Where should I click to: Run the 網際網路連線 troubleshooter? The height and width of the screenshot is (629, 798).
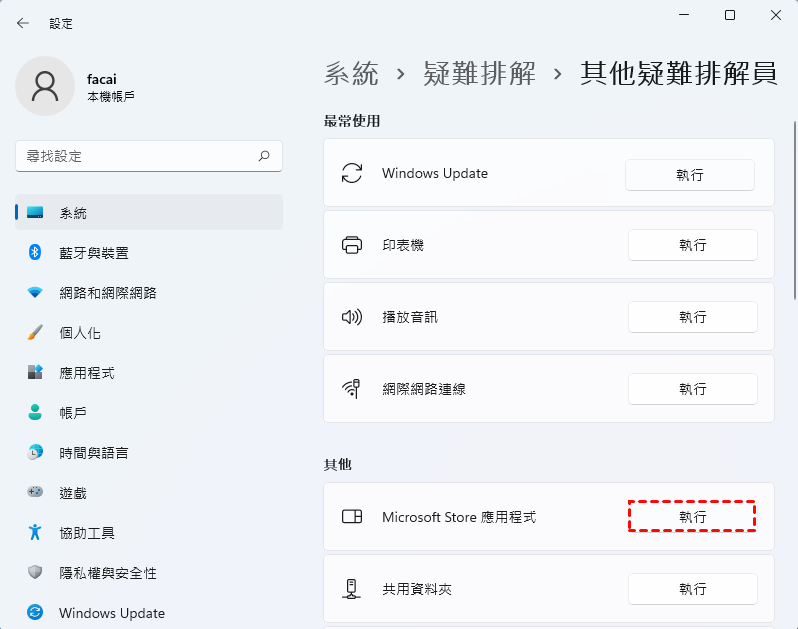[x=693, y=389]
